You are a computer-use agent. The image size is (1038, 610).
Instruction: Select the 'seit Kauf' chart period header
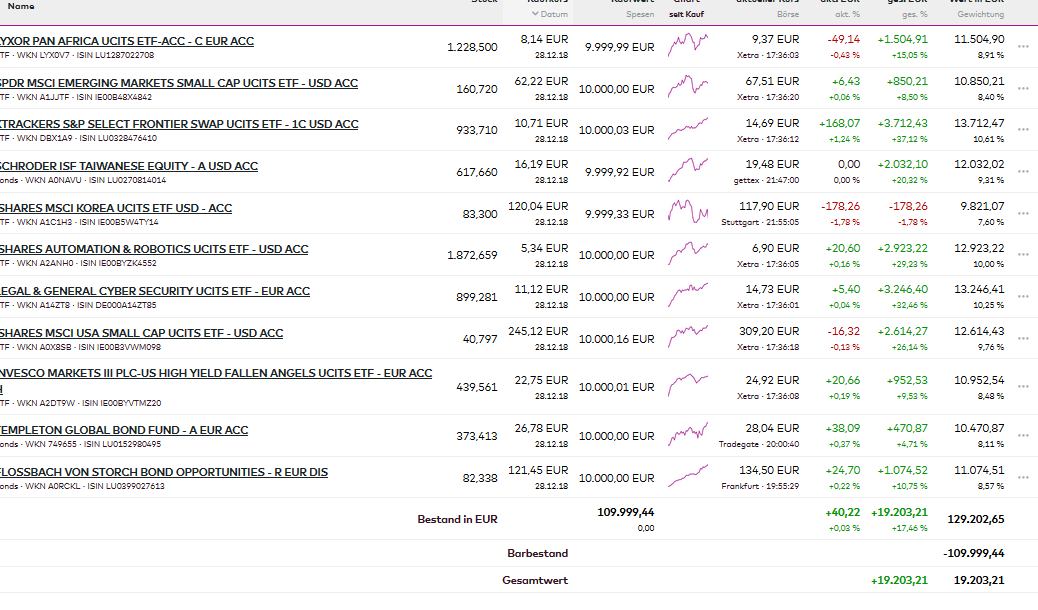pyautogui.click(x=686, y=14)
